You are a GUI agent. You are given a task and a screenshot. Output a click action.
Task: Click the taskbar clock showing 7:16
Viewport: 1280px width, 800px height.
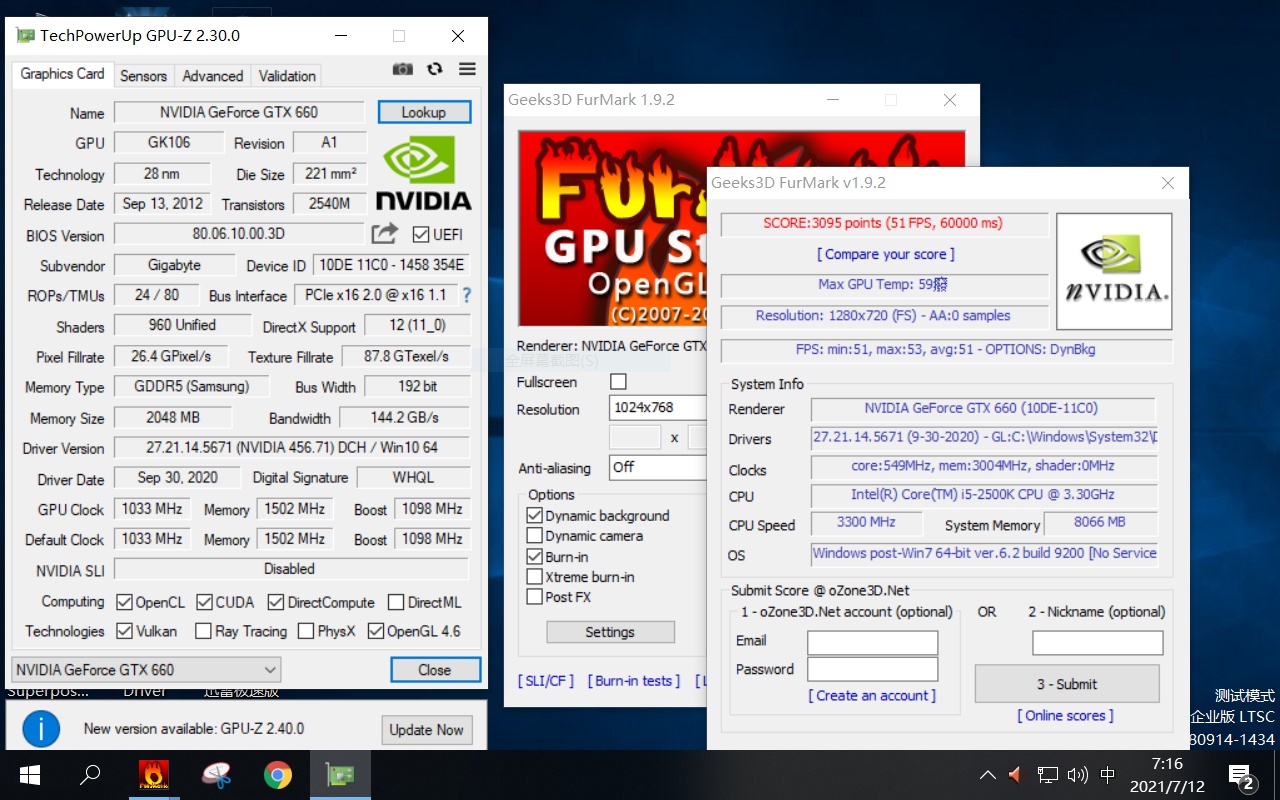pos(1167,775)
